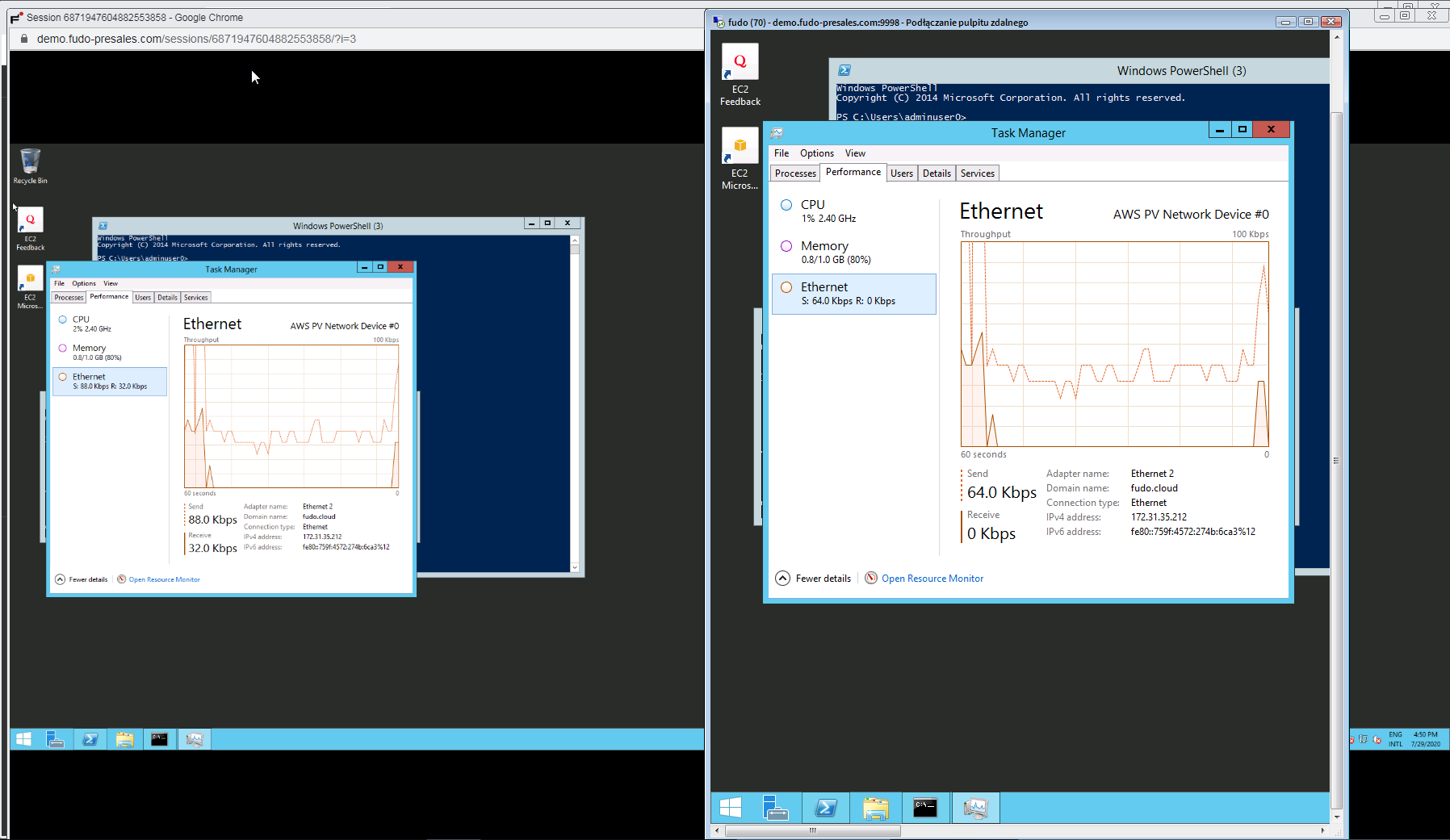Open PowerShell on Chrome session taskbar
The height and width of the screenshot is (840, 1450).
pos(90,739)
